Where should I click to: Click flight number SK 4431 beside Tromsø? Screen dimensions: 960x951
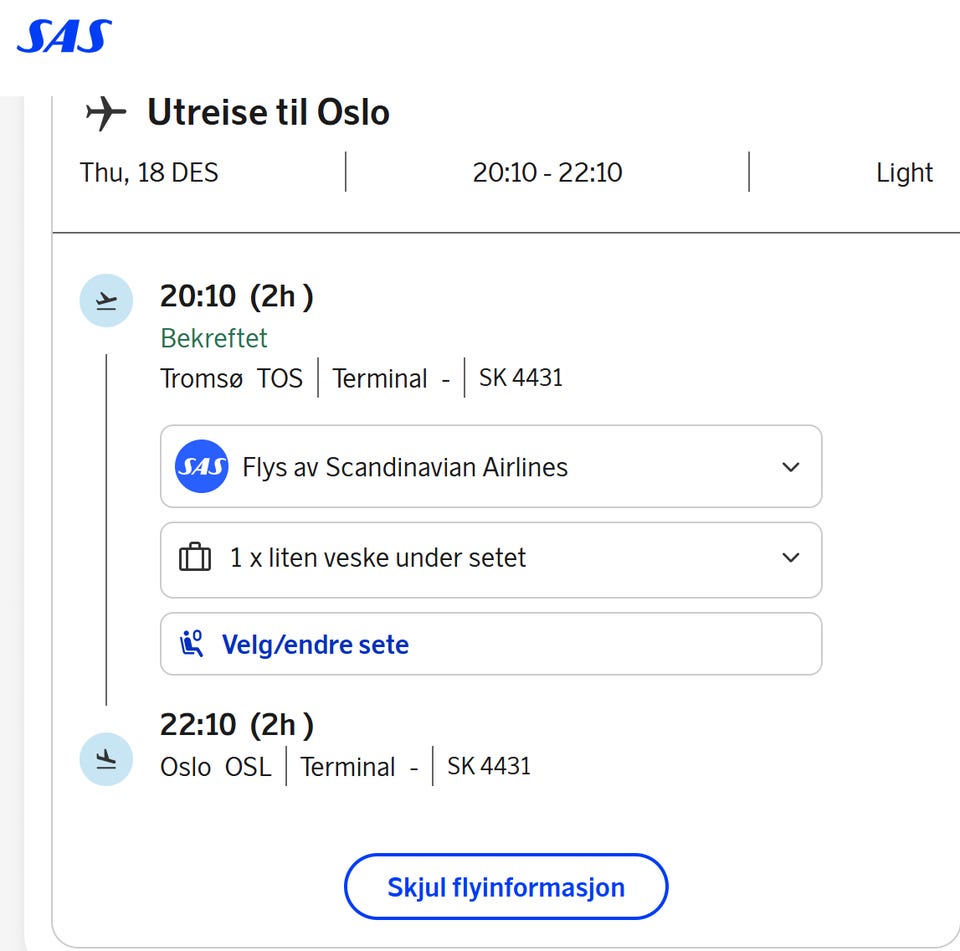pos(520,378)
